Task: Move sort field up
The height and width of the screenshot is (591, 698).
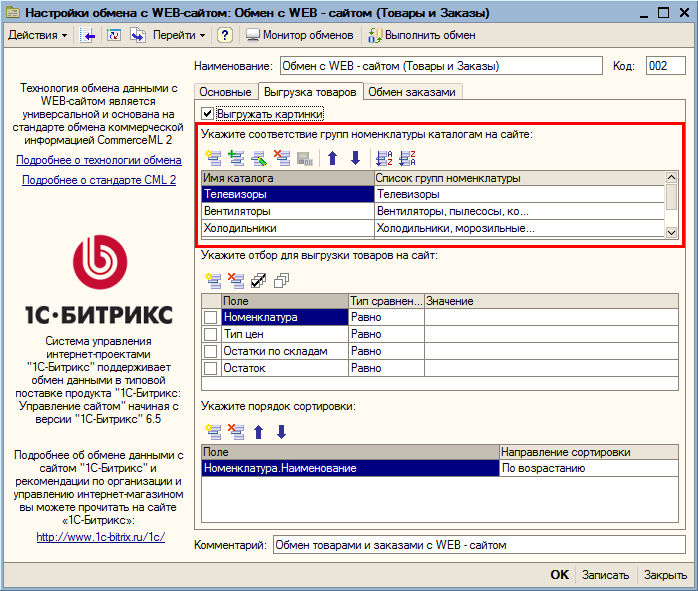Action: [259, 432]
